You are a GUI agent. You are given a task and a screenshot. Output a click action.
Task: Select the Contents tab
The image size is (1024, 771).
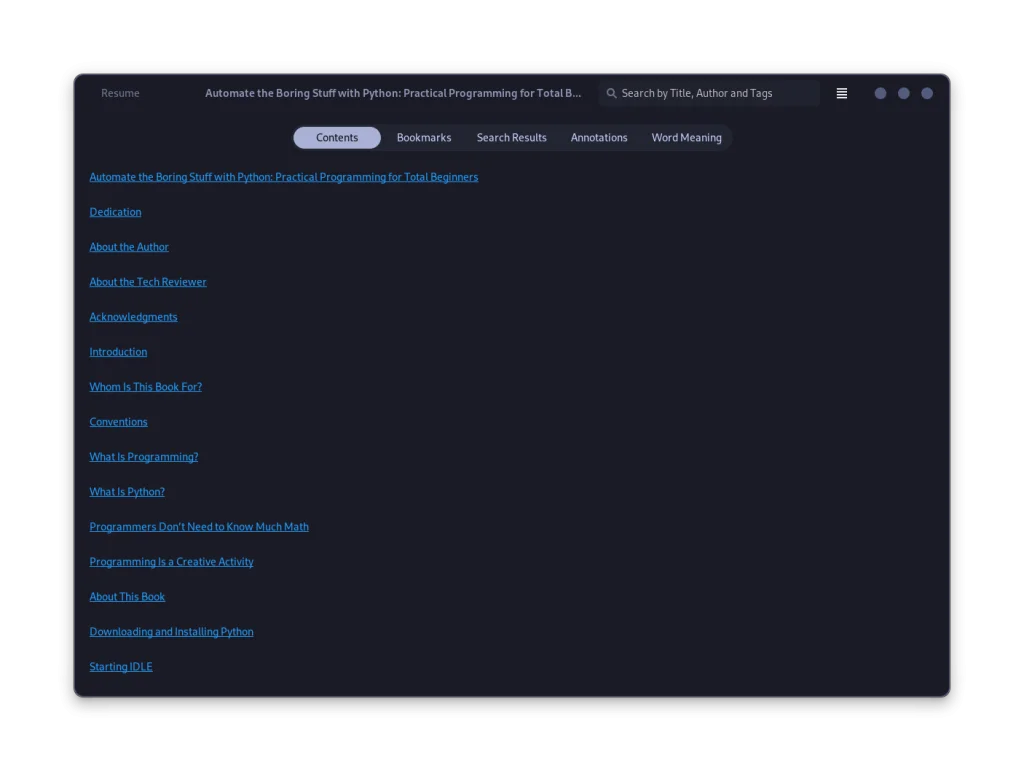coord(336,137)
